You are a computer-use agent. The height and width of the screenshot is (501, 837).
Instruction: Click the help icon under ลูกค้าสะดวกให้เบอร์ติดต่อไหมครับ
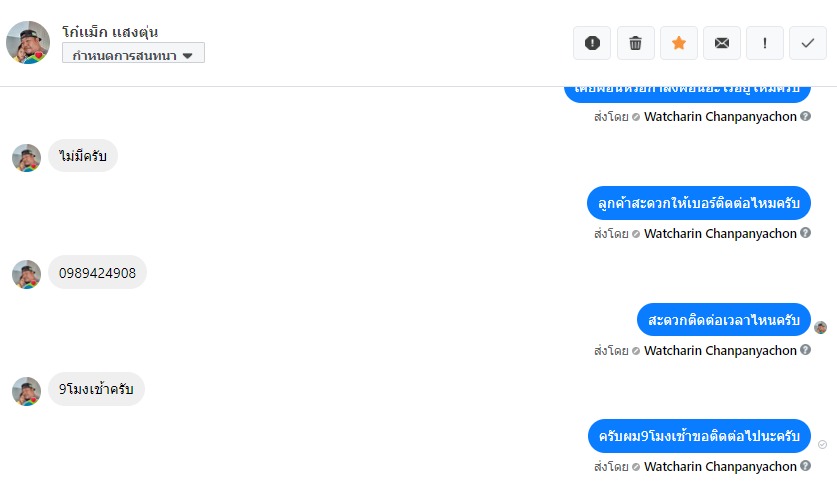(805, 233)
